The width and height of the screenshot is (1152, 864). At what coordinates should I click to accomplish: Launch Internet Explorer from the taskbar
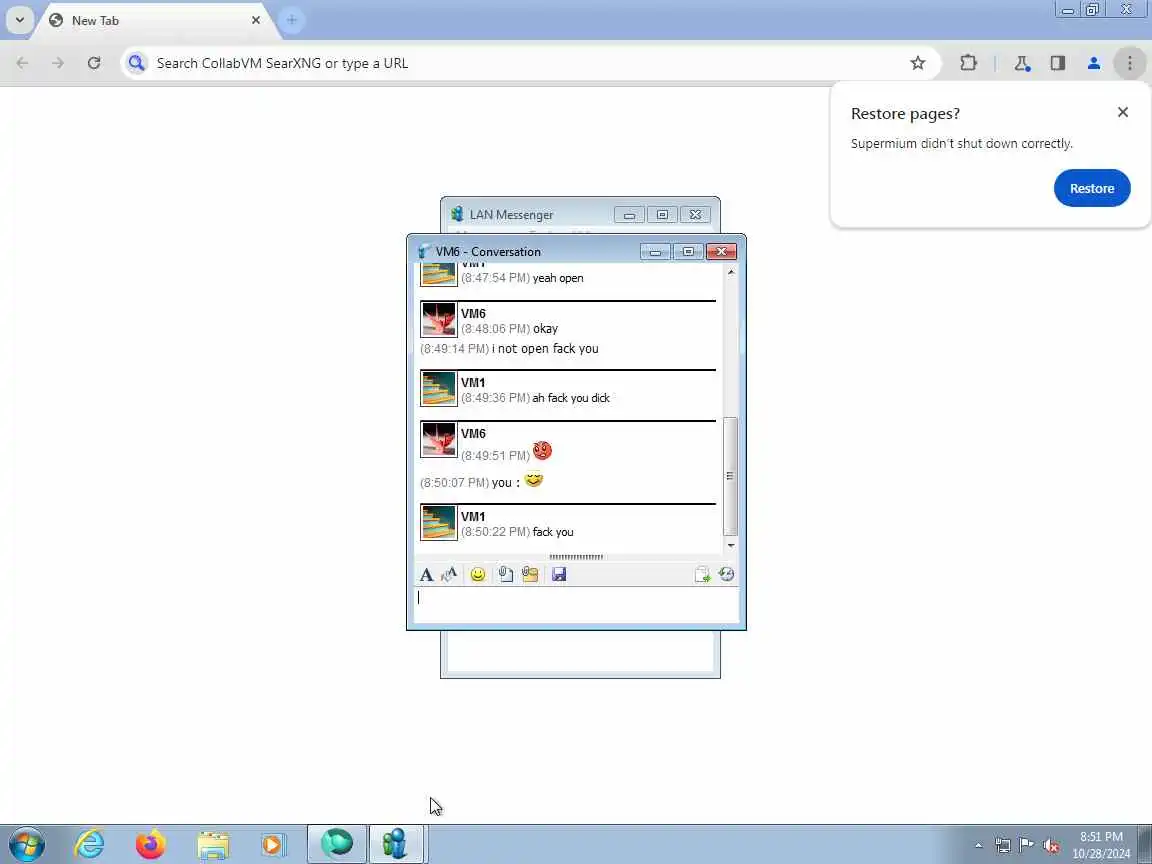point(90,844)
